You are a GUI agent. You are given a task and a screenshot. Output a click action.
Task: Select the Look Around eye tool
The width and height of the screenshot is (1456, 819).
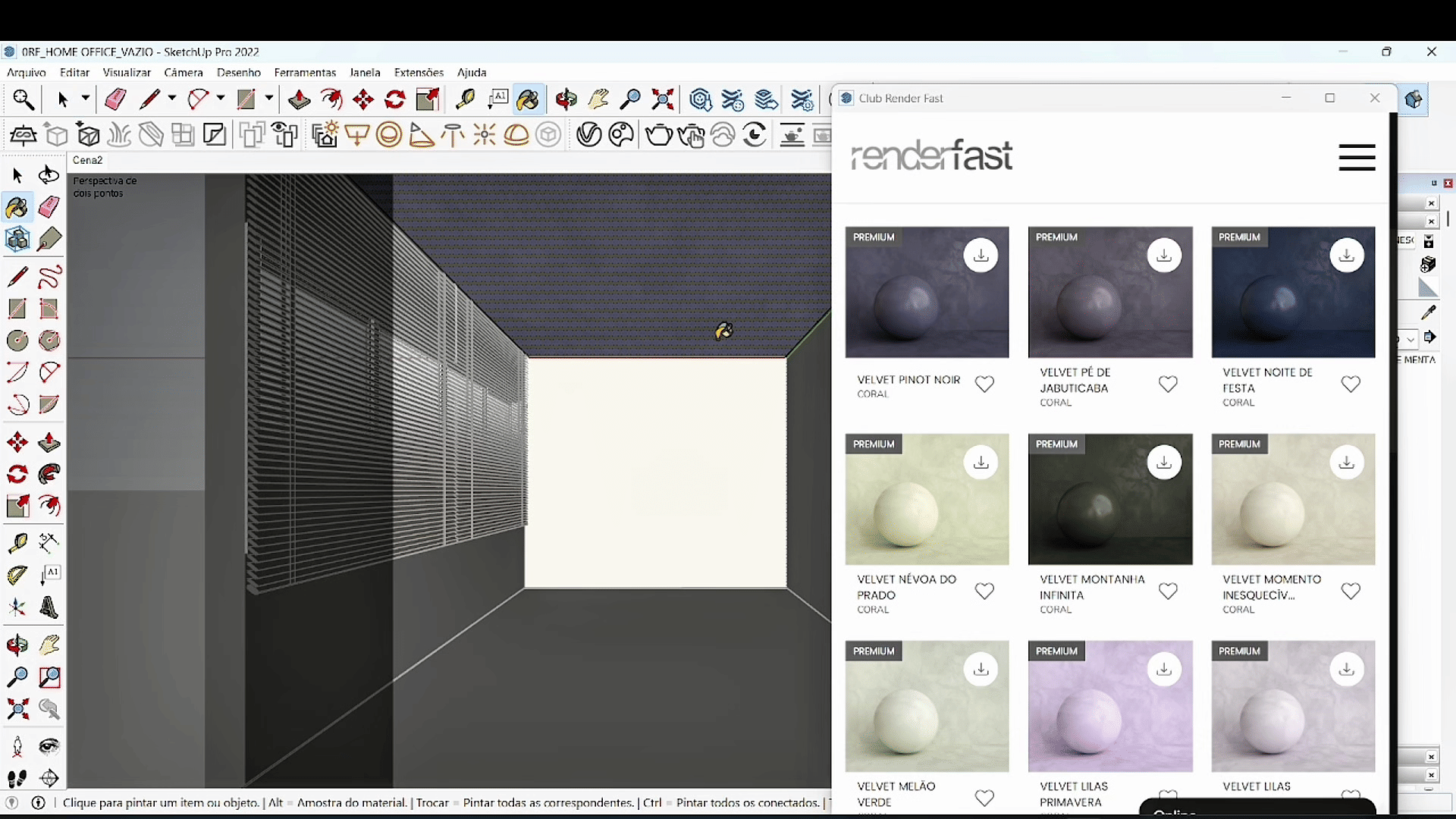pyautogui.click(x=49, y=747)
